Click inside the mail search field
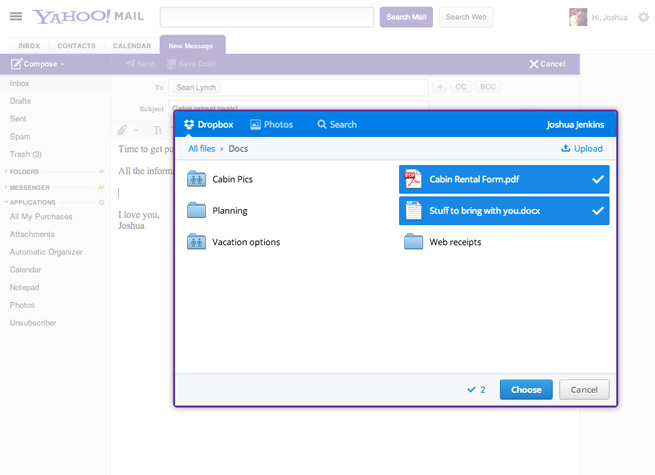 (267, 17)
